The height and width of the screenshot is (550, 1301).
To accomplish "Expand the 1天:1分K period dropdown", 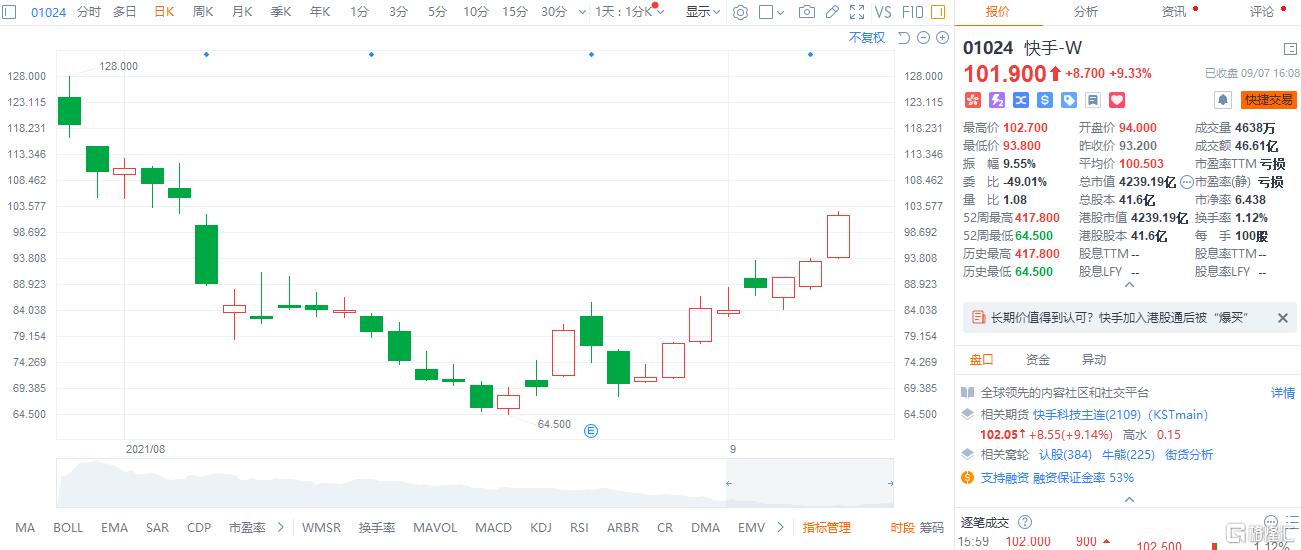I will pyautogui.click(x=629, y=12).
